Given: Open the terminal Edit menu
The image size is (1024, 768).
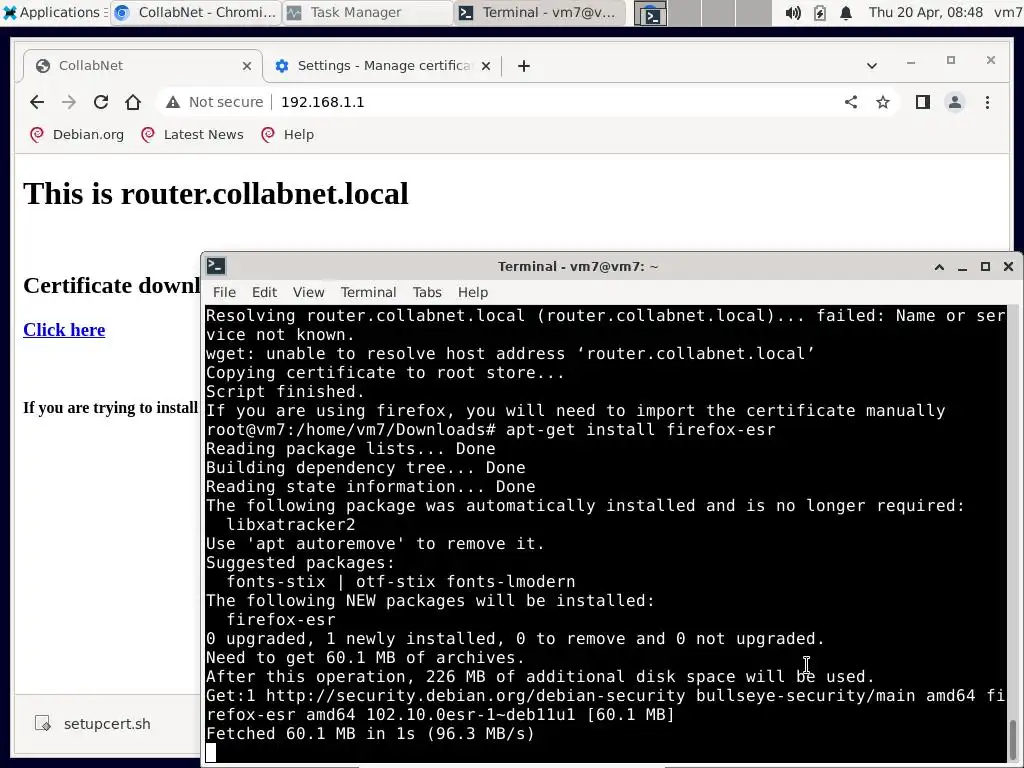Looking at the screenshot, I should tap(264, 293).
